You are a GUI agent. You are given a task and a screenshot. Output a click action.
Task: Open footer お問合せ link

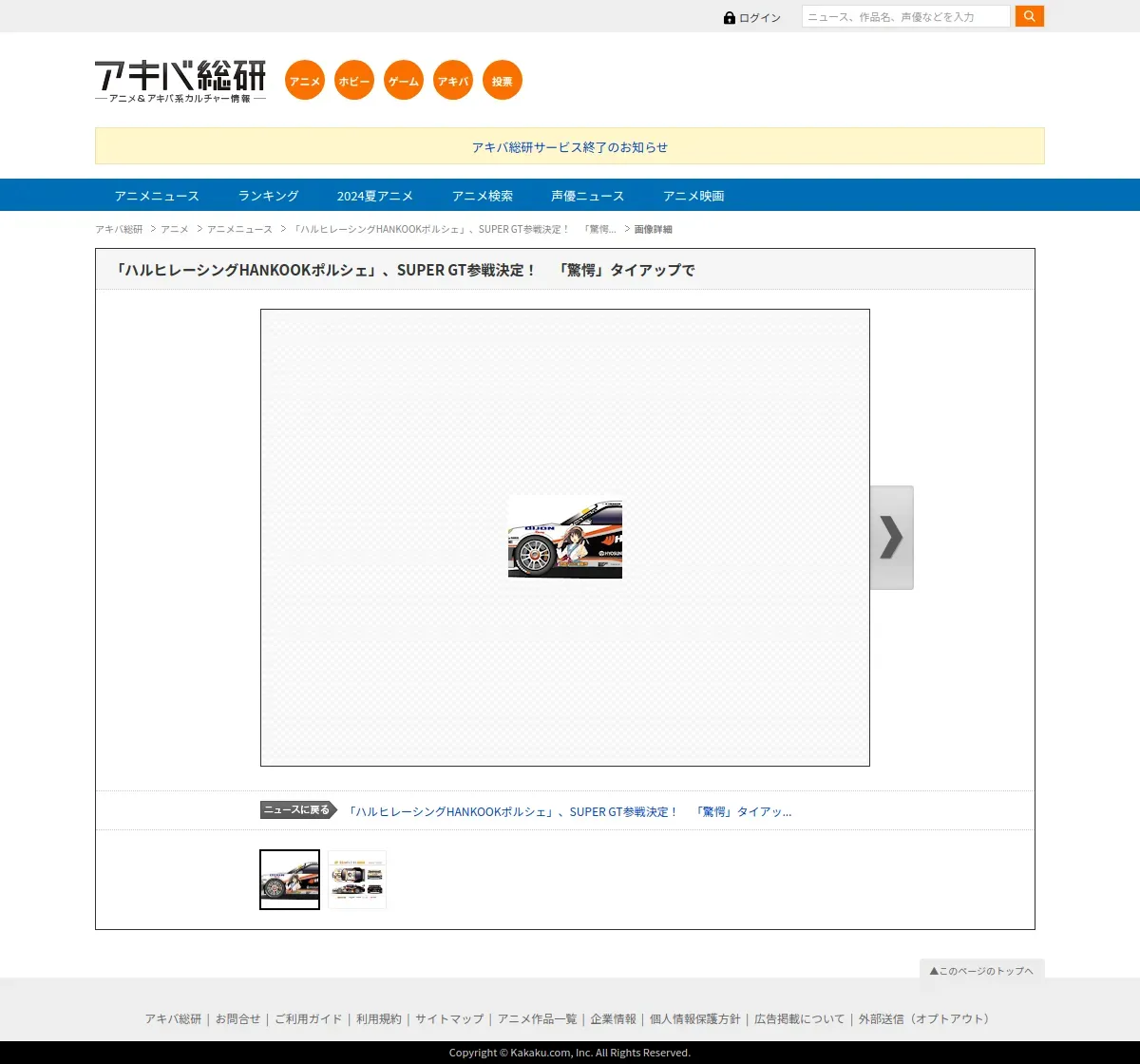(x=237, y=1018)
